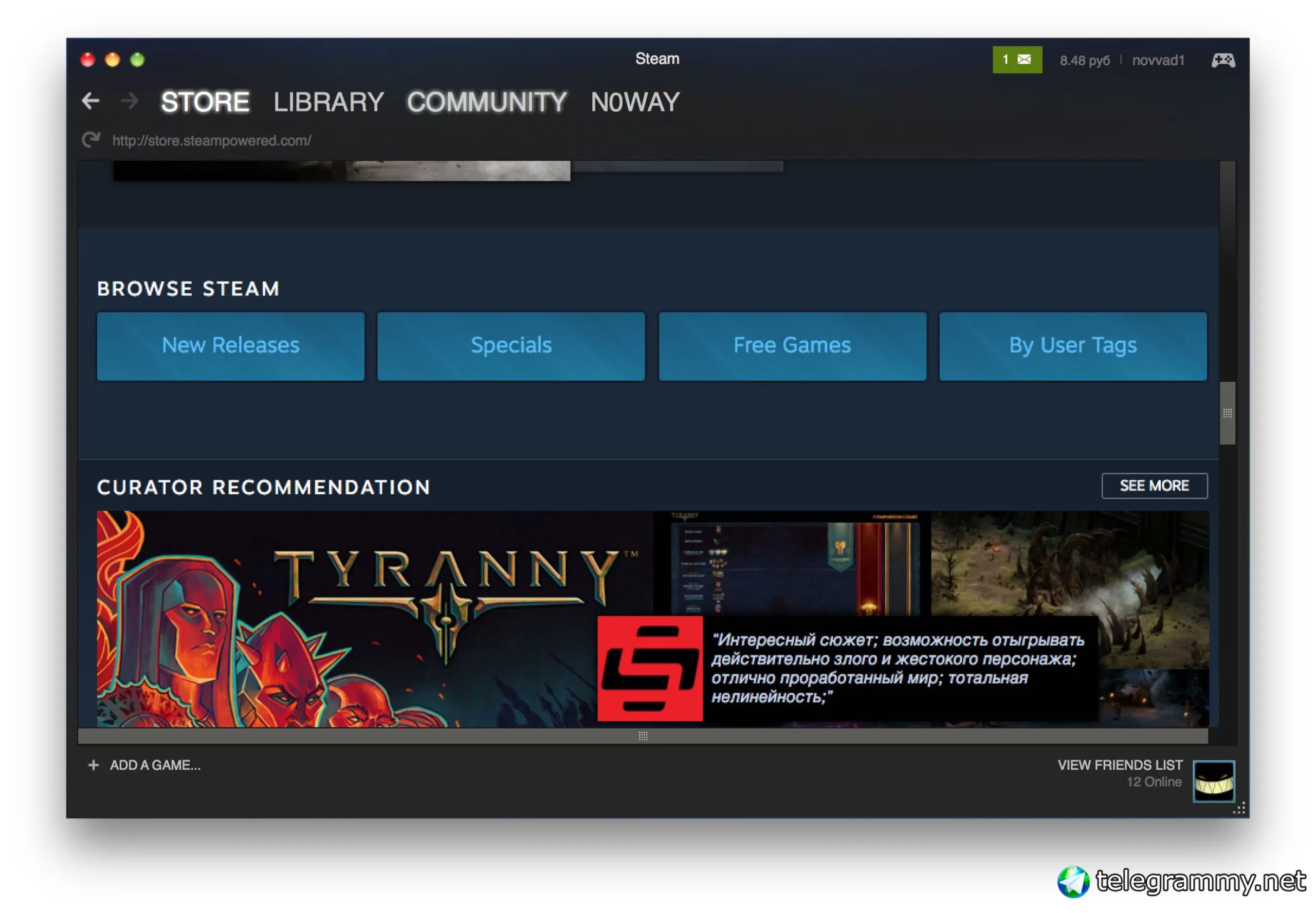Click the back navigation arrow
Viewport: 1316px width, 913px height.
(x=91, y=101)
